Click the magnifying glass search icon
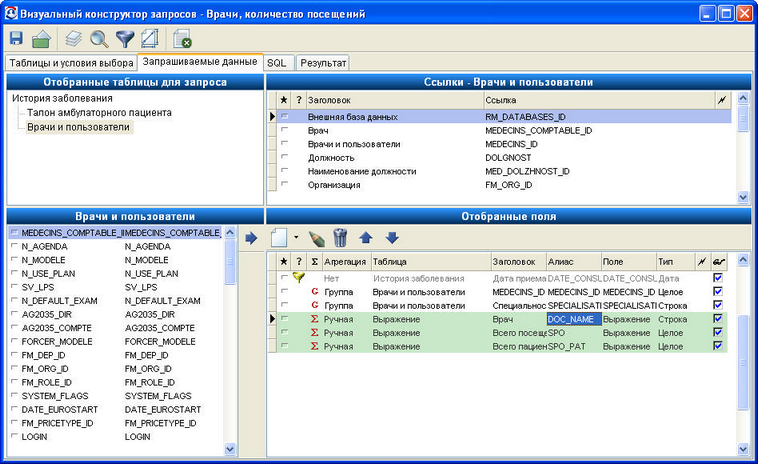Viewport: 758px width, 464px height. 99,39
